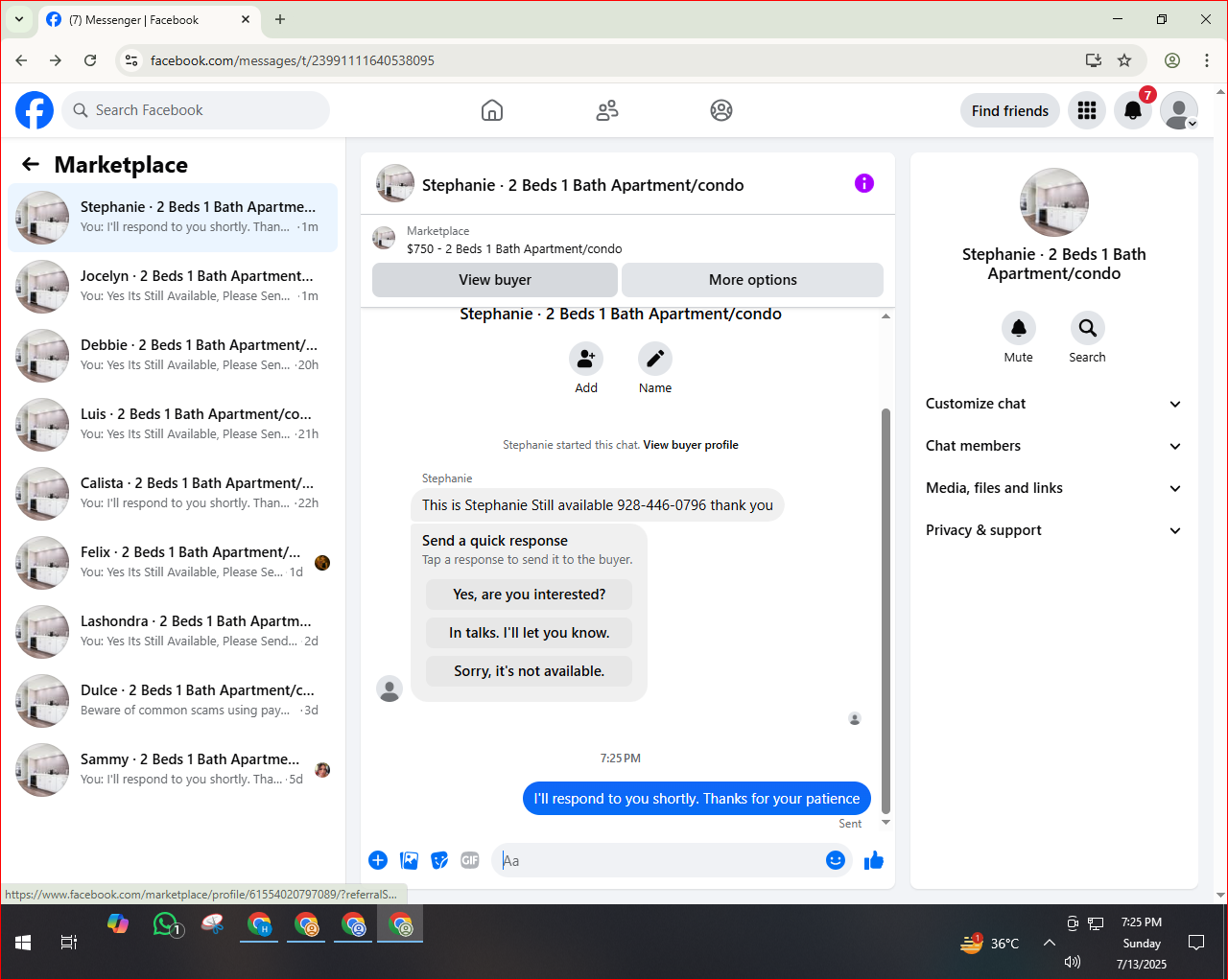Open Jocelyn's conversation
Image resolution: width=1228 pixels, height=980 pixels.
[x=173, y=287]
